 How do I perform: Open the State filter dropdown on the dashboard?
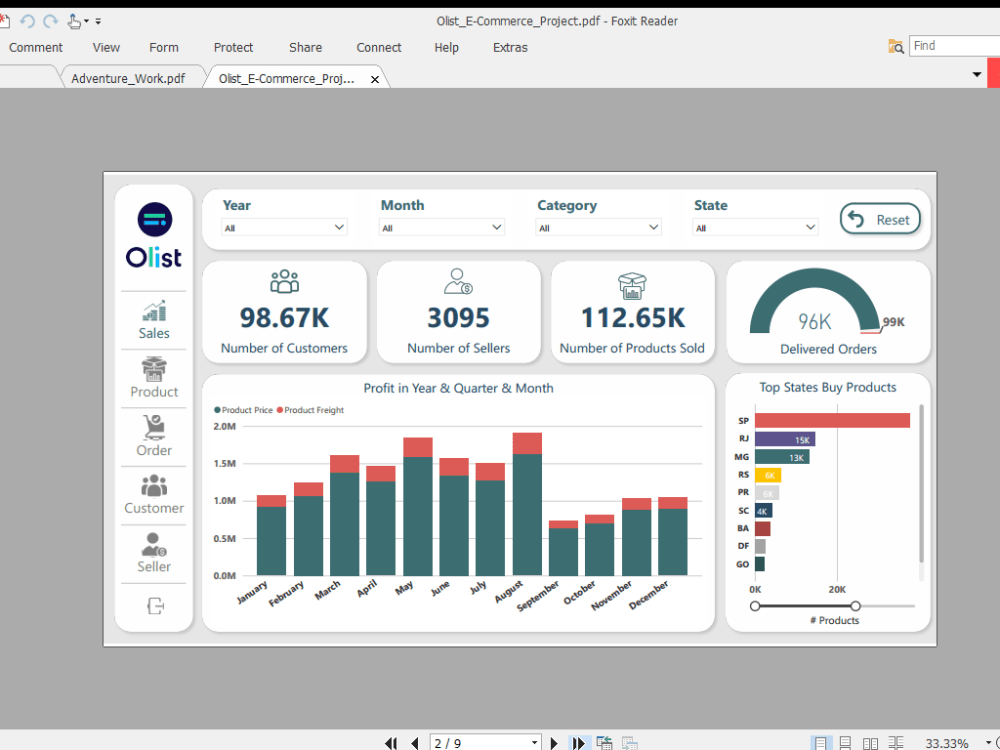point(810,227)
